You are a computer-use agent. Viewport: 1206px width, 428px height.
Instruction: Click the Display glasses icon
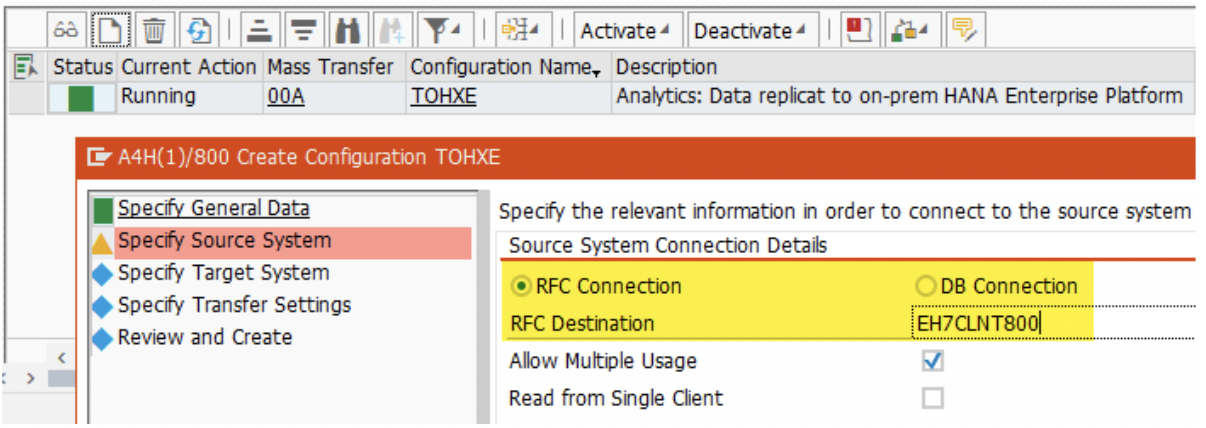[69, 31]
